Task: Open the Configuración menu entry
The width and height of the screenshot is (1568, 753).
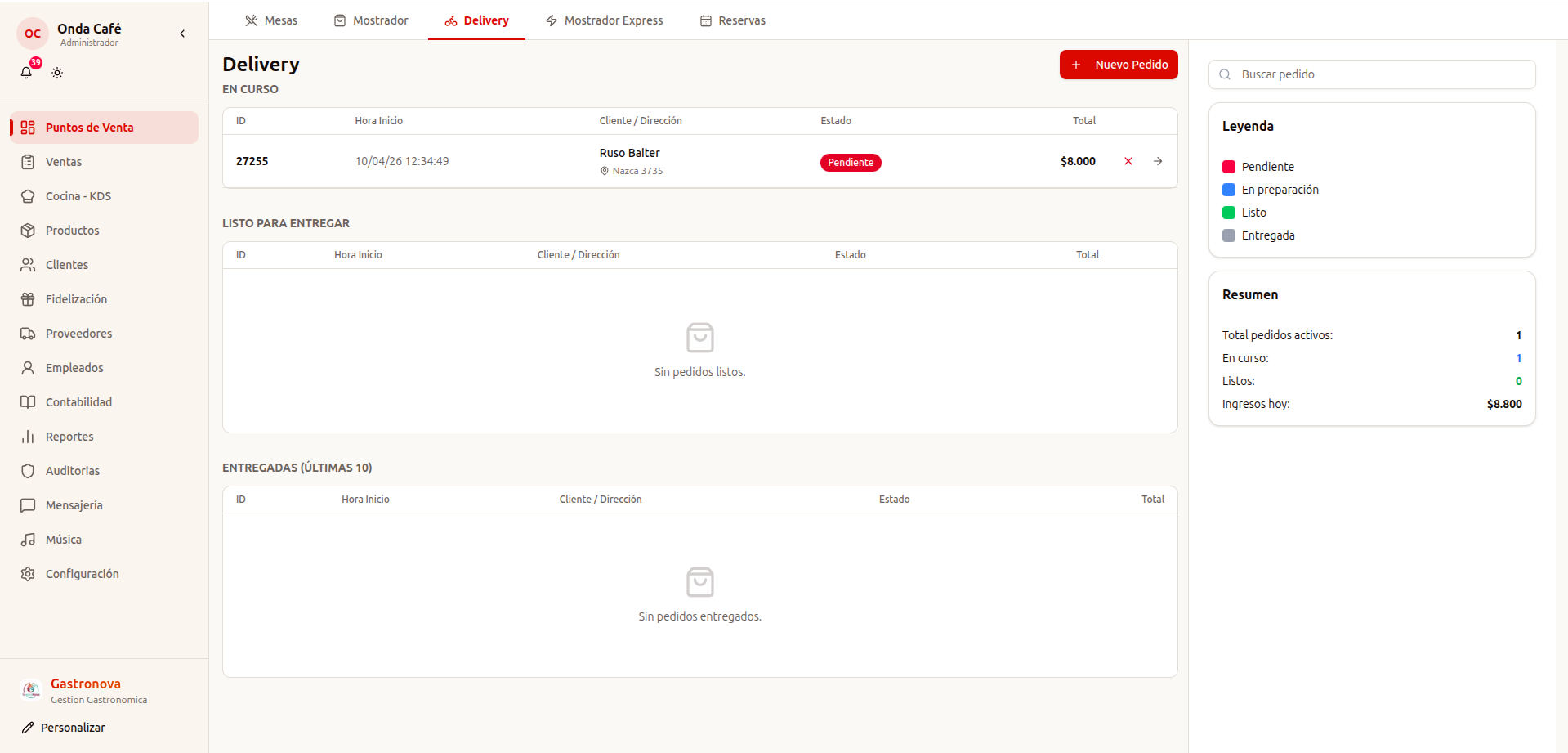Action: (x=104, y=574)
